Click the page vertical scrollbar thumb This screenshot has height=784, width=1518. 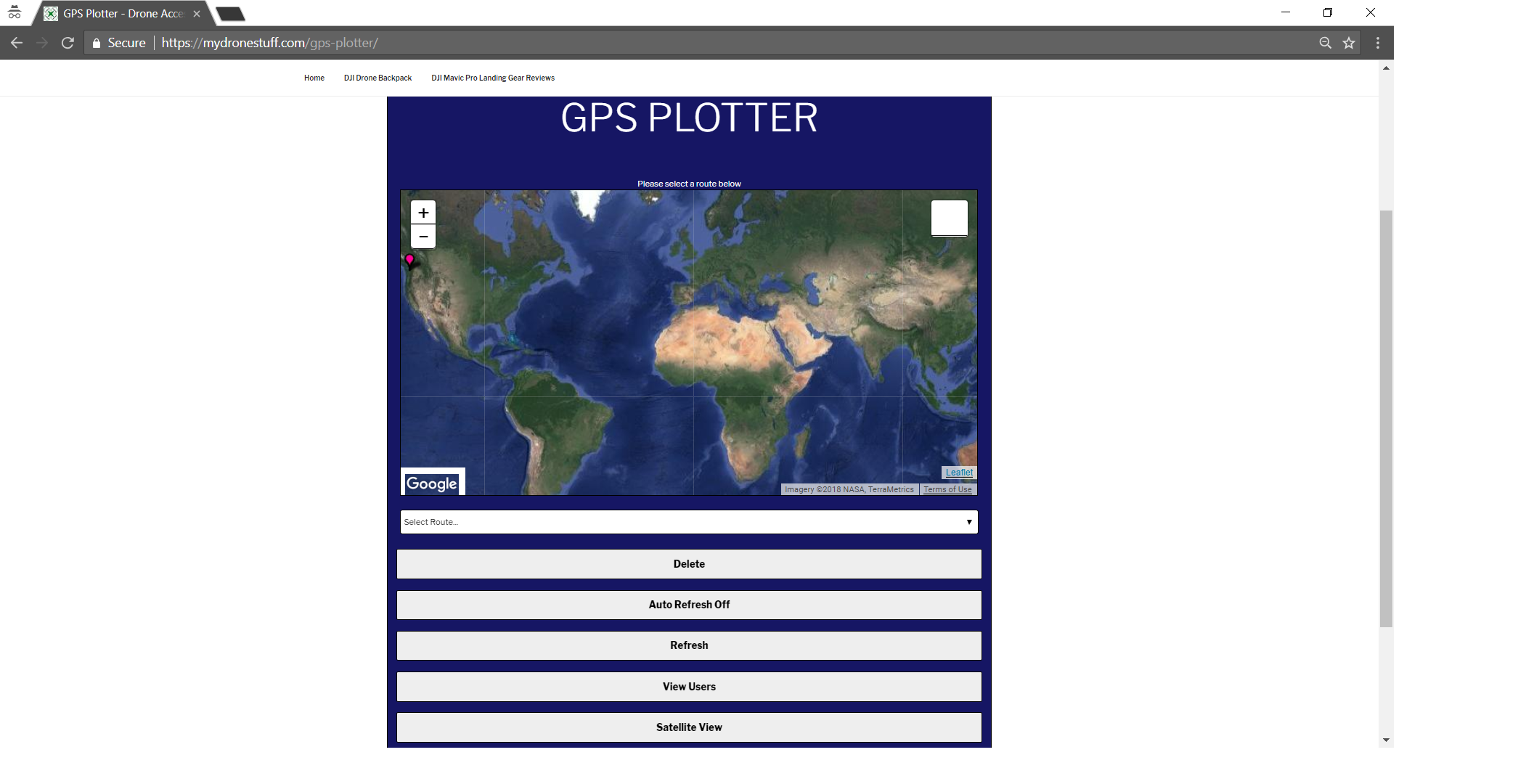click(x=1386, y=418)
